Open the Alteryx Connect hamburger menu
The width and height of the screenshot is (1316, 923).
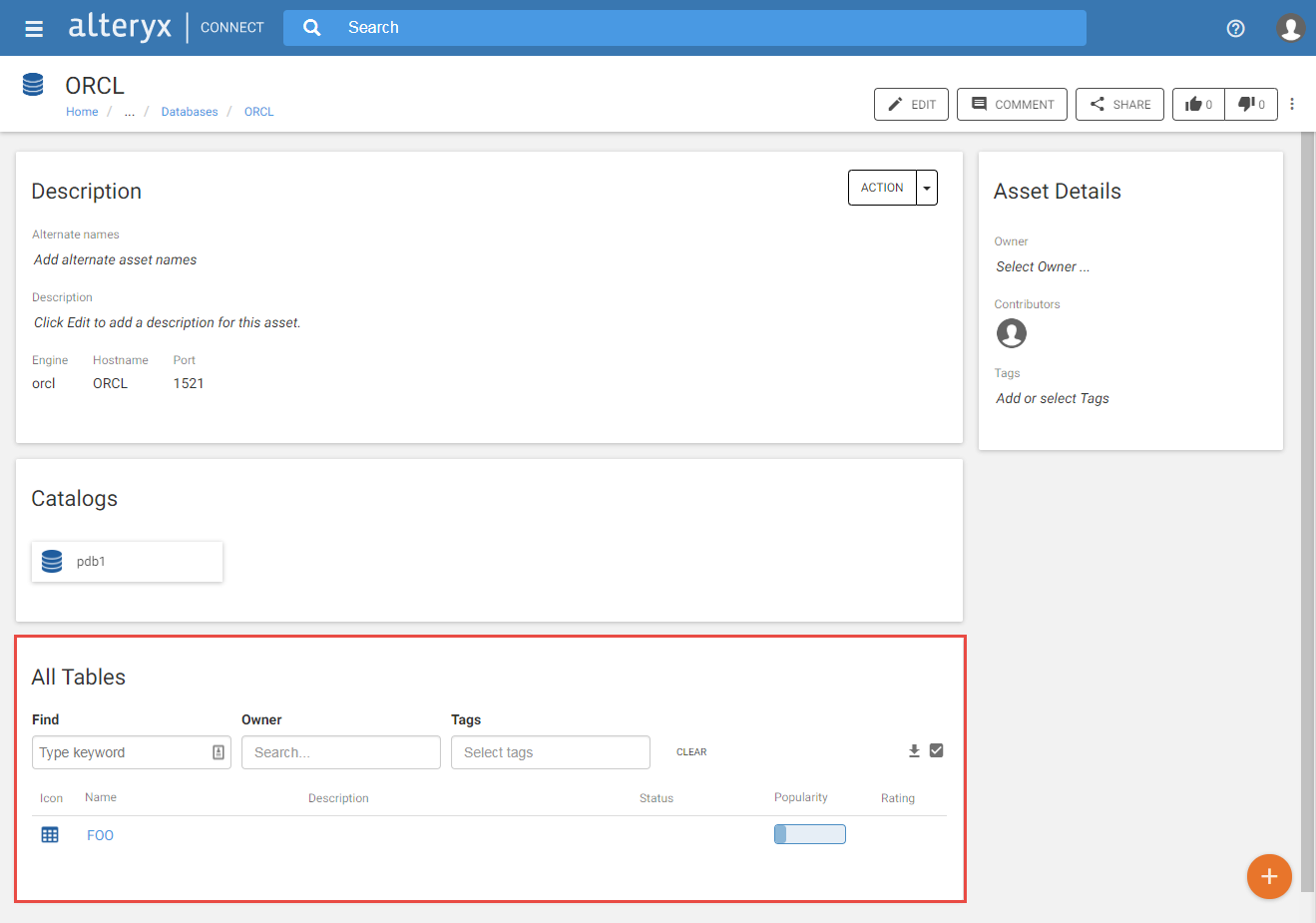click(34, 27)
